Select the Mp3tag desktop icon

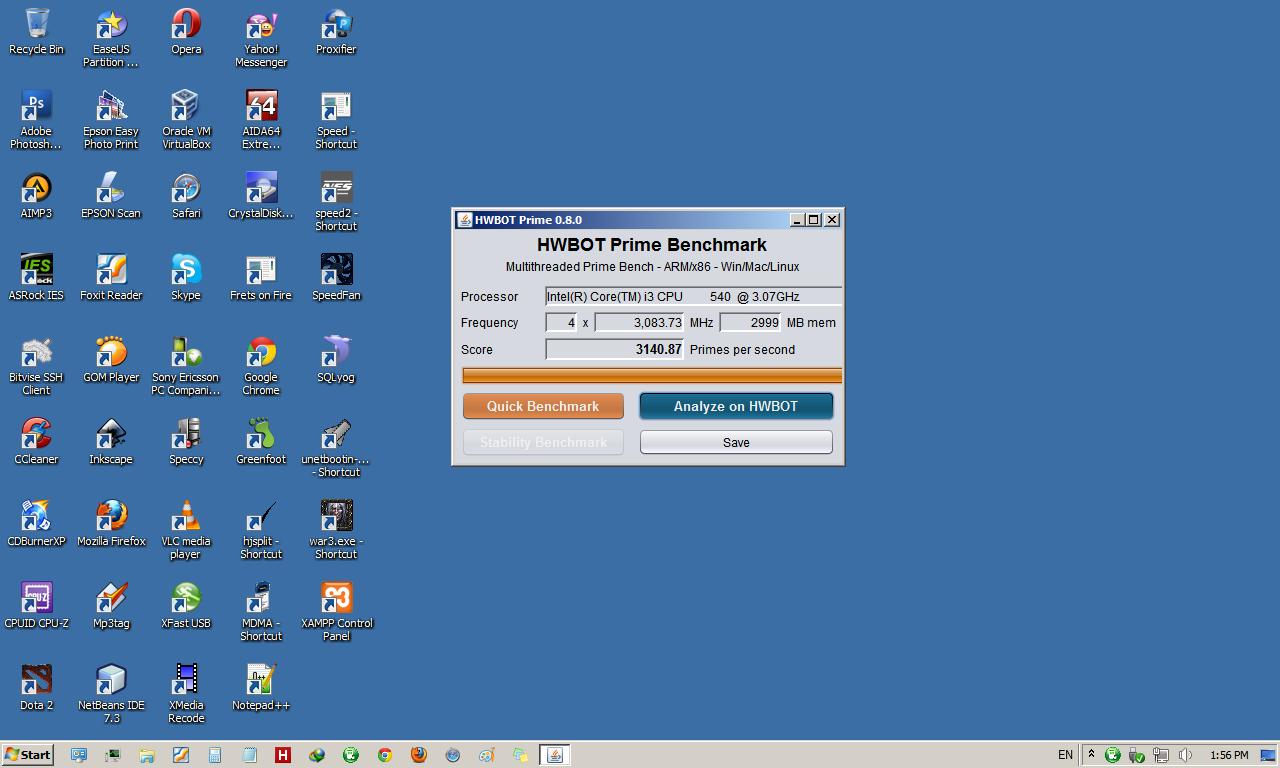(111, 605)
